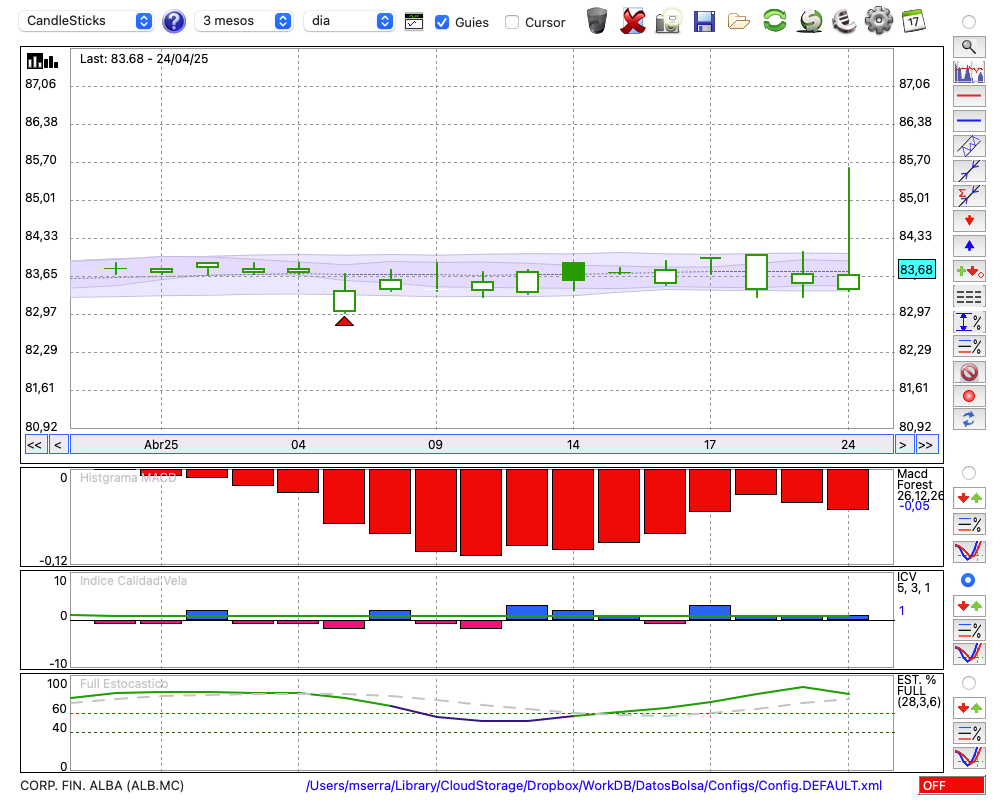Click the 'Last: 83.68 - 24/04/25' label
The image size is (1000, 800).
[x=144, y=59]
